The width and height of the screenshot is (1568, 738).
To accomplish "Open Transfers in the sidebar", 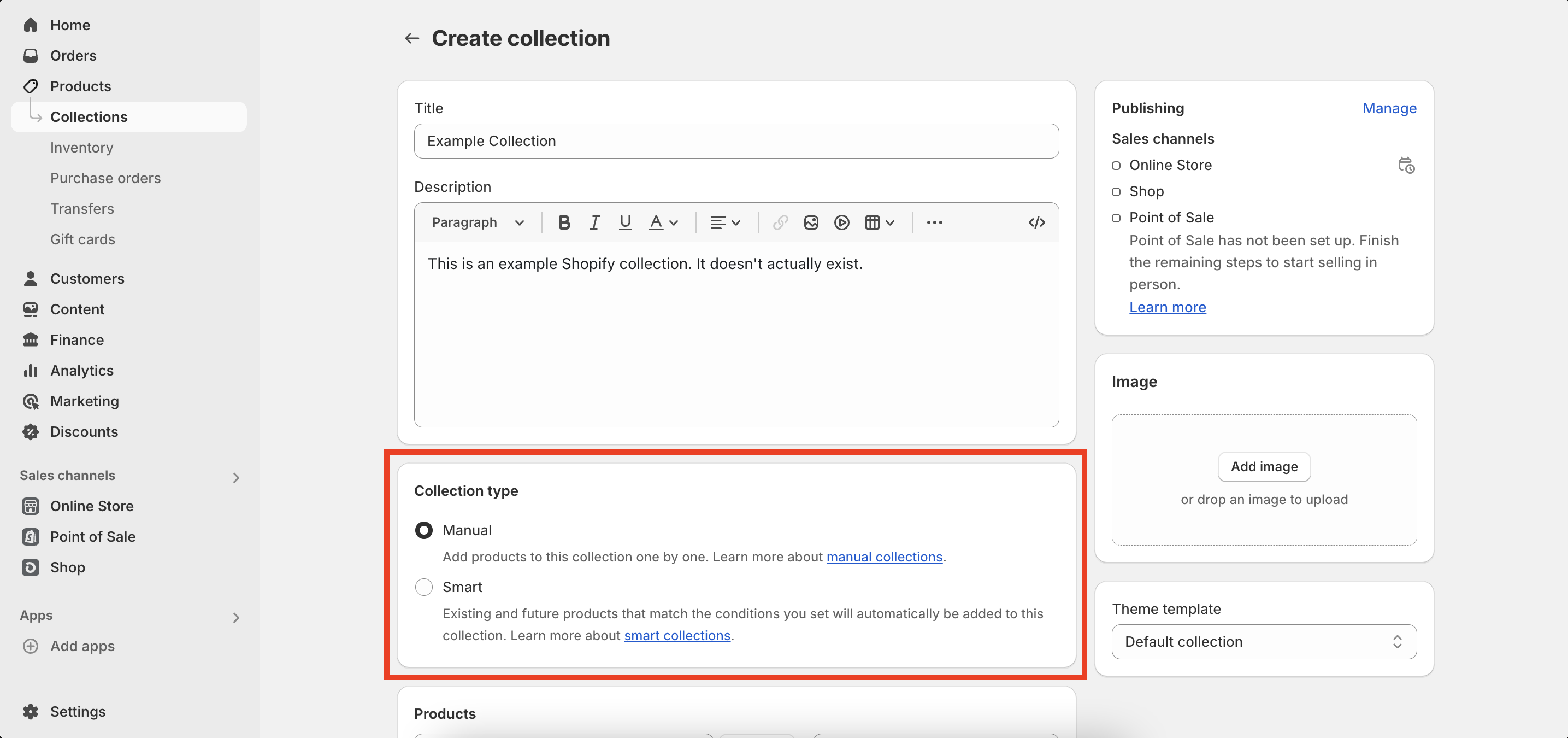I will 82,209.
